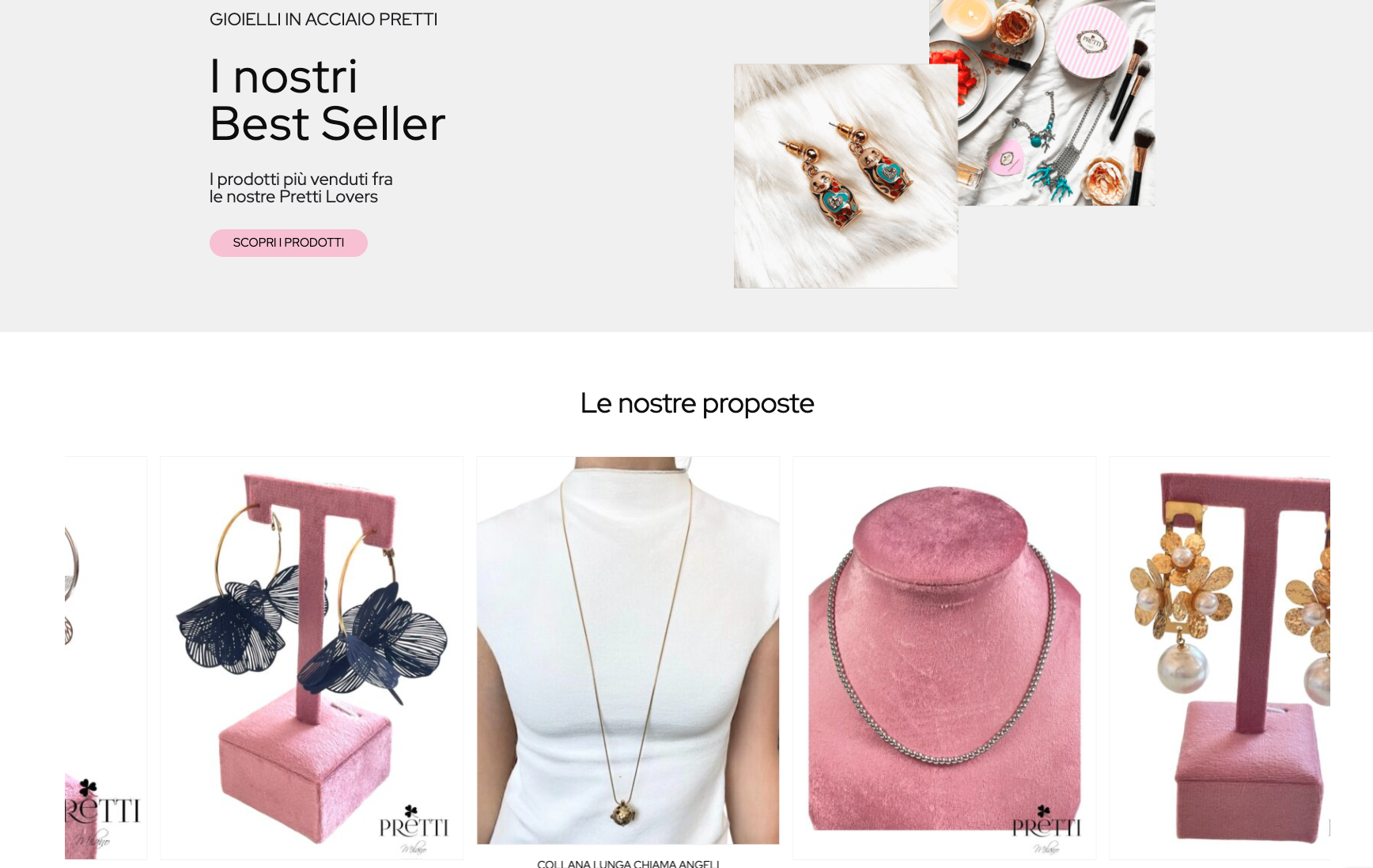Click the GIOIELLI IN ACCIAIO PRETTI text
Image resolution: width=1373 pixels, height=868 pixels.
click(323, 19)
